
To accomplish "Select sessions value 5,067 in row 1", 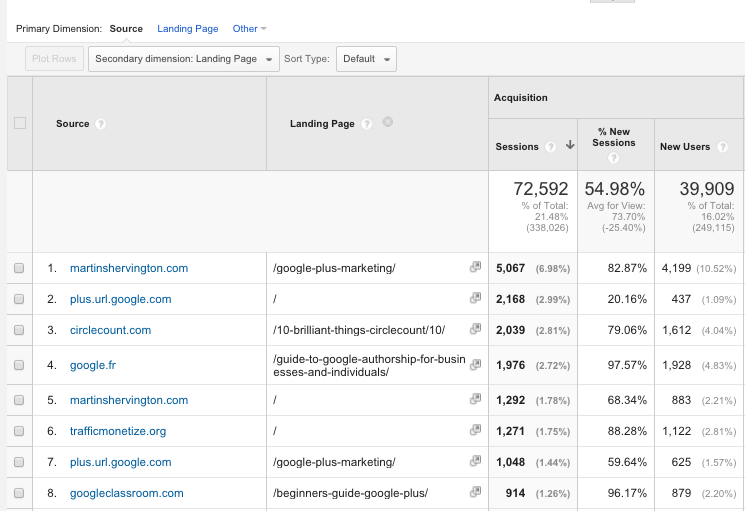I will (510, 268).
